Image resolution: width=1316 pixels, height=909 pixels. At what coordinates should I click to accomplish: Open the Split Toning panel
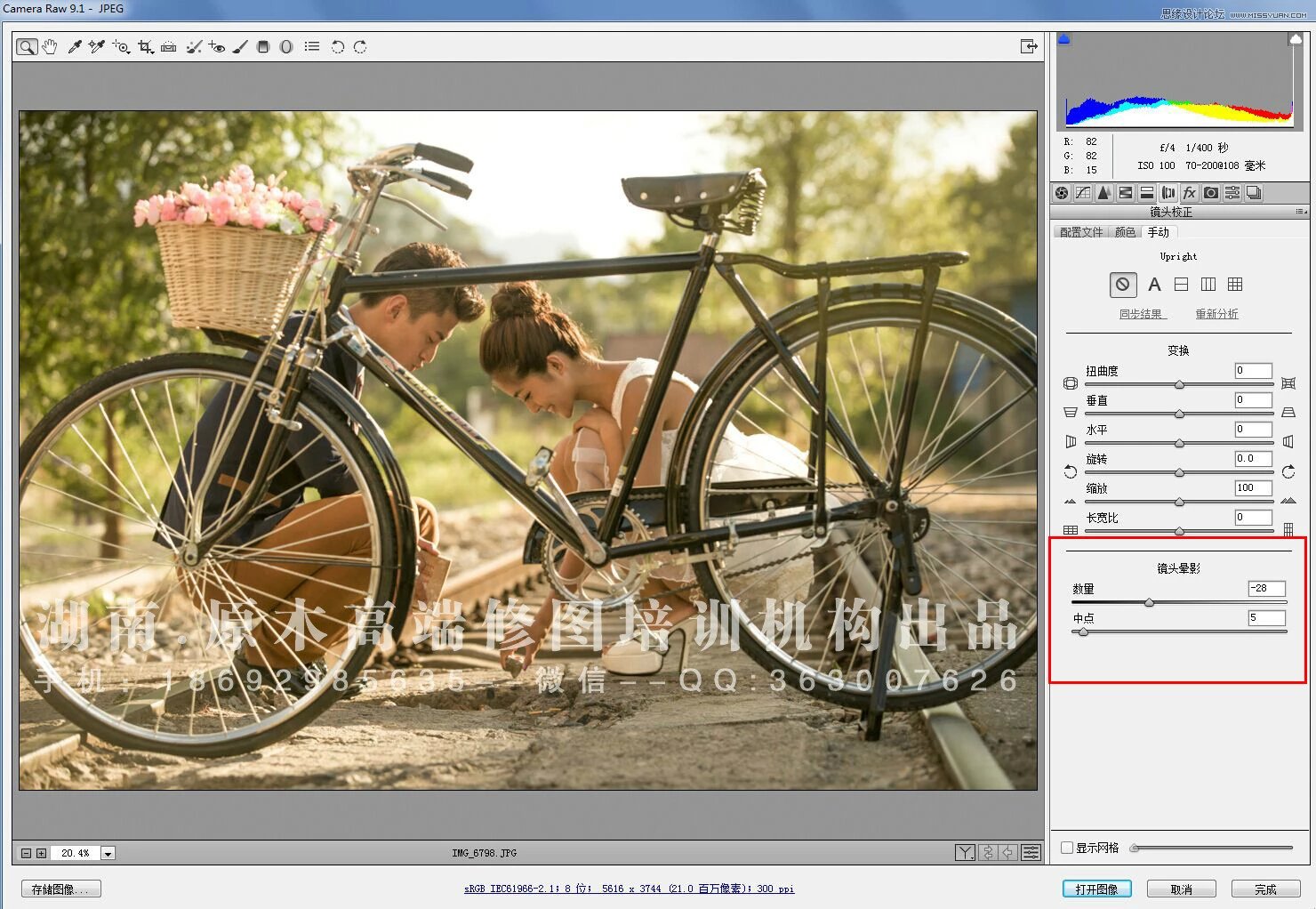[x=1147, y=193]
